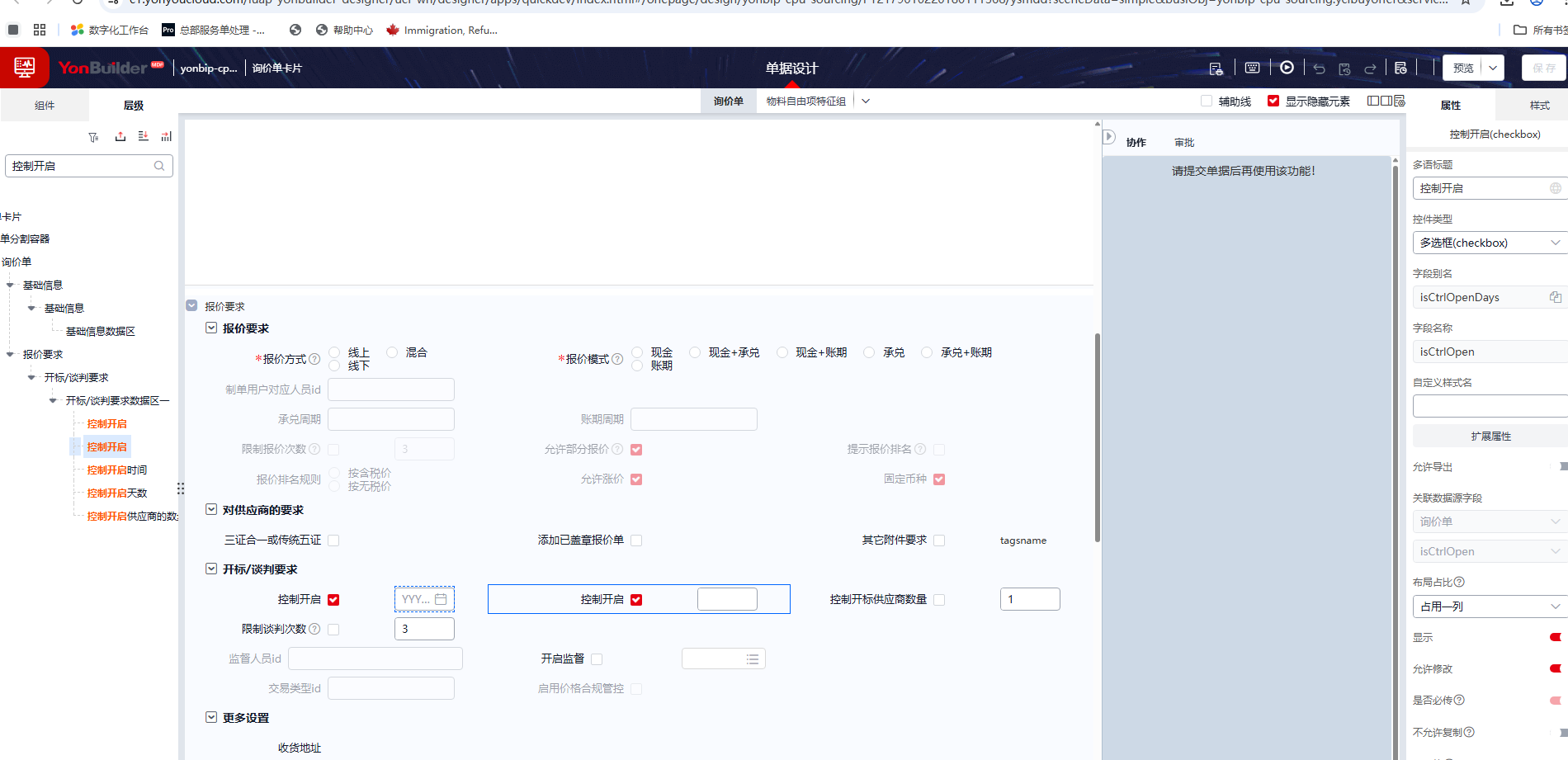Click the redo arrow in top toolbar
1568x760 pixels.
(x=1370, y=68)
